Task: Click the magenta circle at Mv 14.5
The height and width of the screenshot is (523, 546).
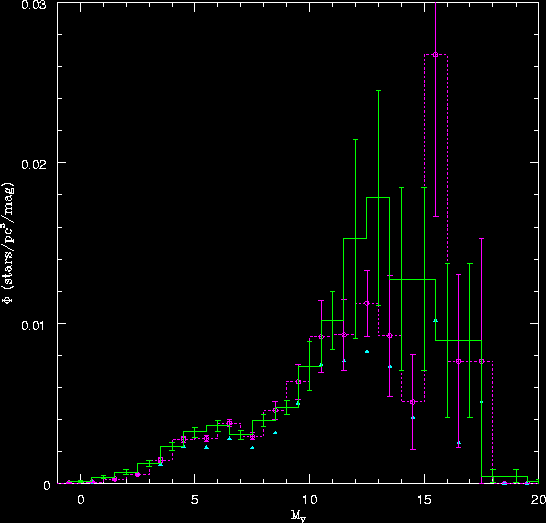Action: click(x=413, y=402)
